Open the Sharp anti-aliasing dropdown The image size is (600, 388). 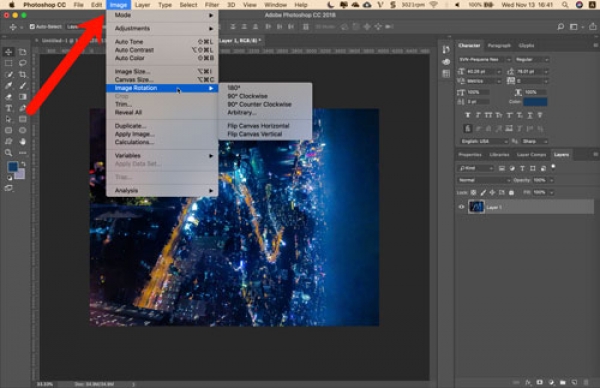pos(535,141)
